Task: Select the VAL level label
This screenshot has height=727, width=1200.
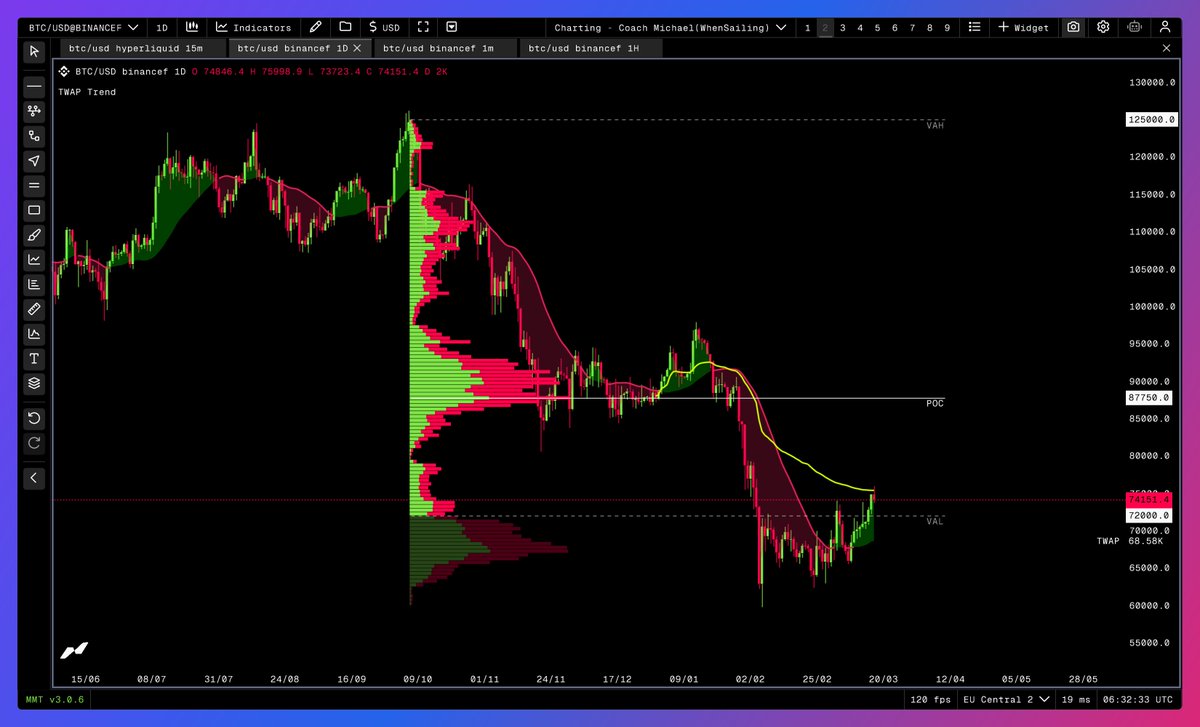Action: (935, 521)
